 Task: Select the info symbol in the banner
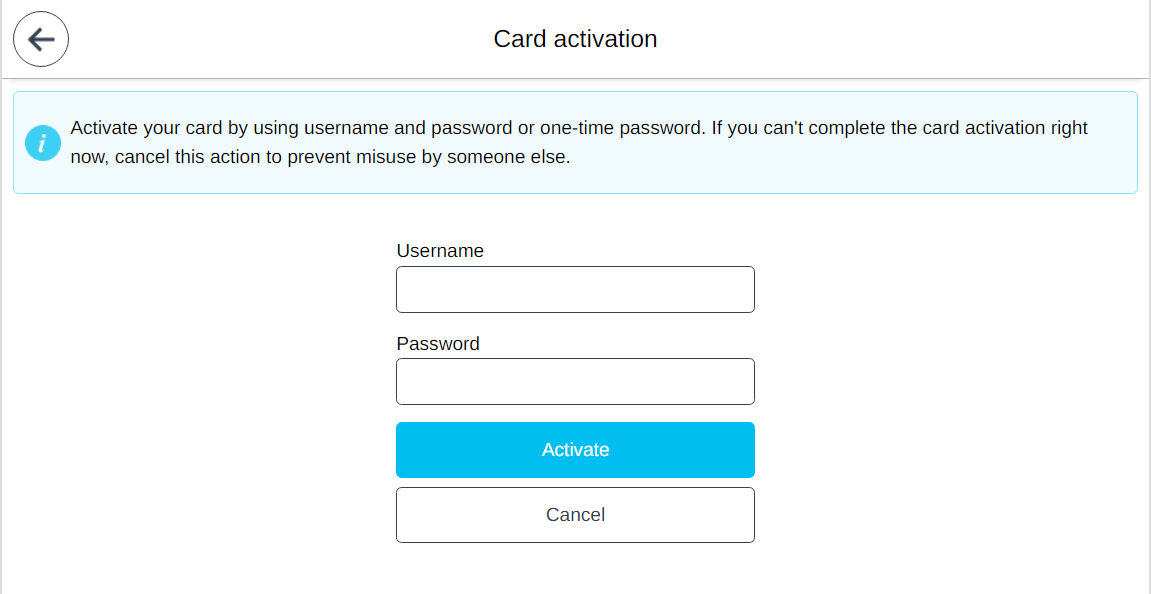[42, 143]
